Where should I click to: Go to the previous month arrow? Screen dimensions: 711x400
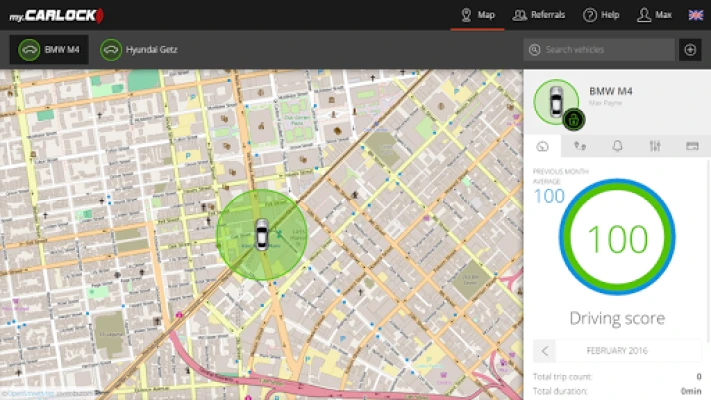pyautogui.click(x=545, y=351)
